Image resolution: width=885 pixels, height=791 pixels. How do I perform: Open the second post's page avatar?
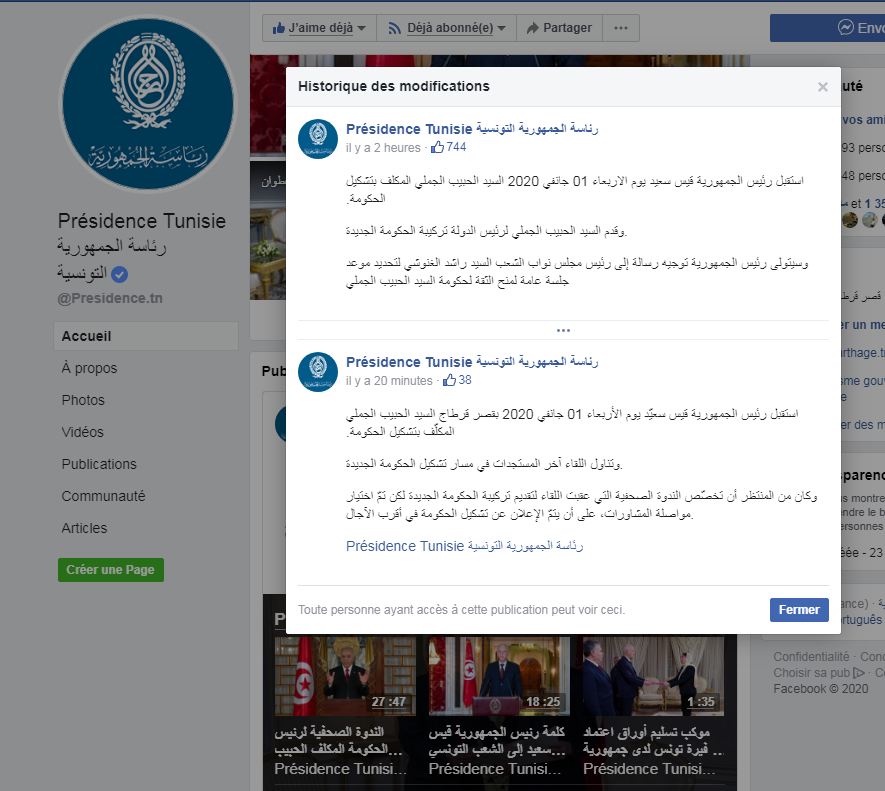(x=318, y=372)
